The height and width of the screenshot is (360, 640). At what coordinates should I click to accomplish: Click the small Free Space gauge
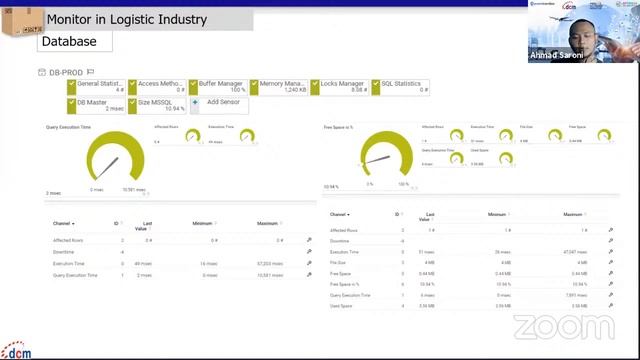(604, 135)
